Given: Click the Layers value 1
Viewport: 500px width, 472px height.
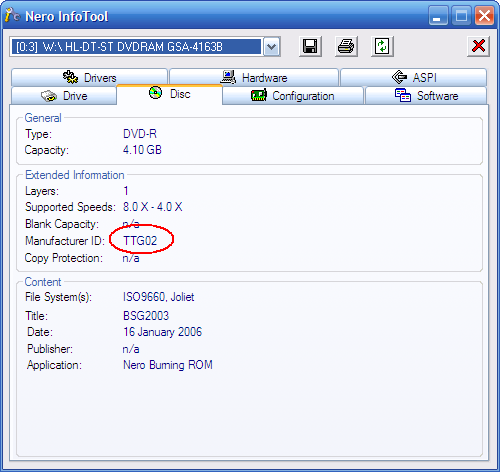Looking at the screenshot, I should (126, 191).
